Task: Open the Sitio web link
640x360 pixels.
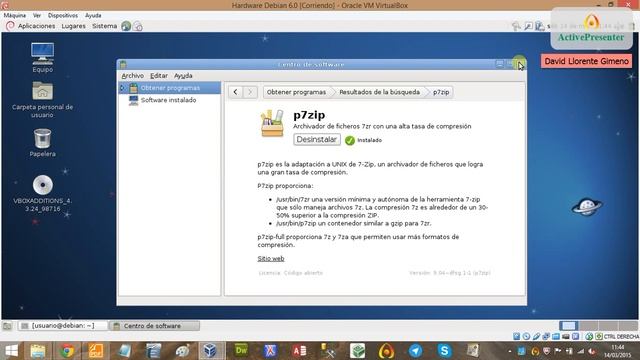Action: point(271,258)
